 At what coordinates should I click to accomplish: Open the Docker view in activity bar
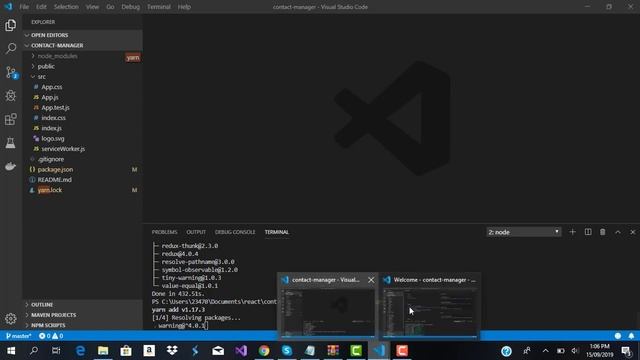11,166
